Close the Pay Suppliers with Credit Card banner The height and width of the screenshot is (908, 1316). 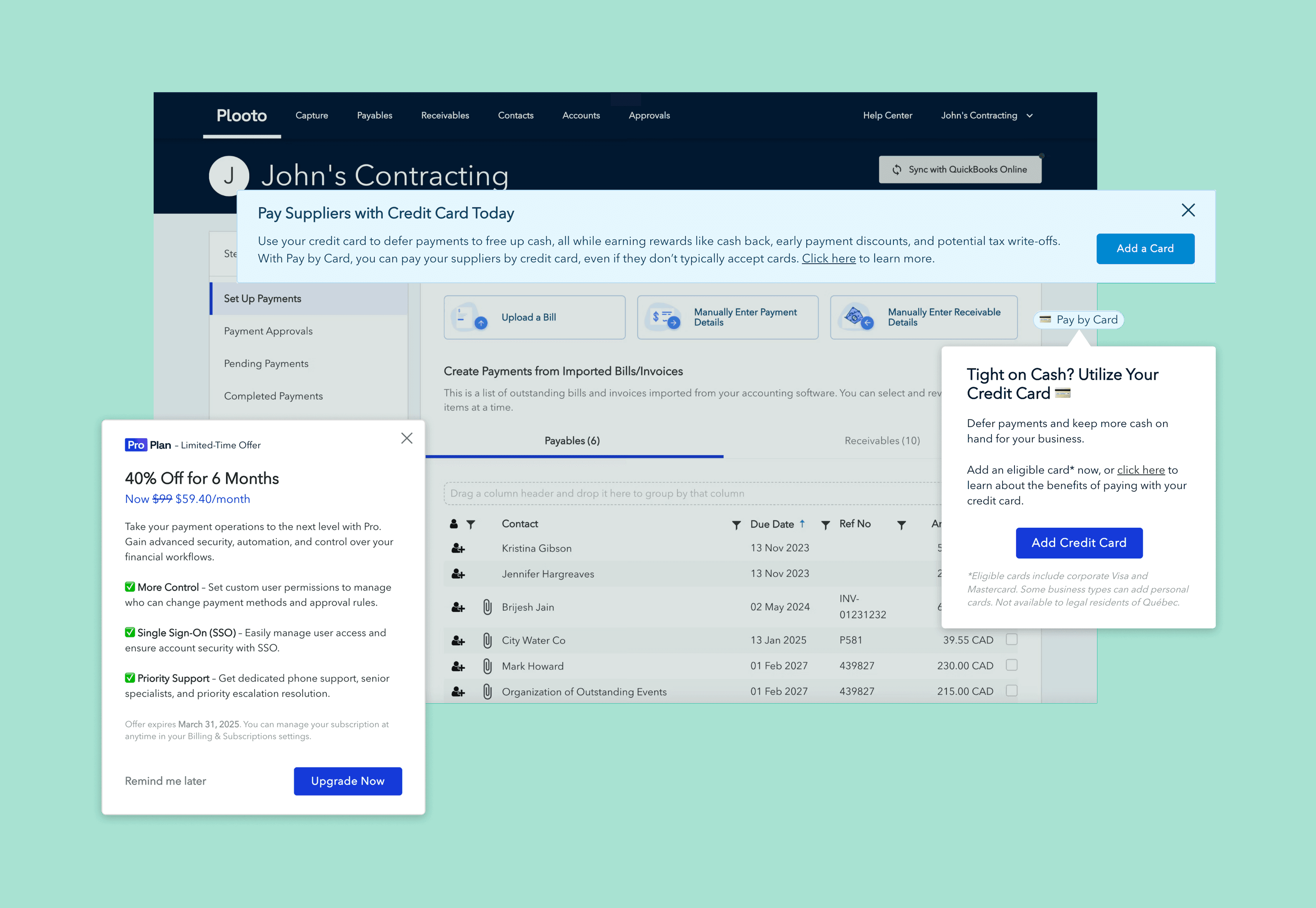pos(1188,210)
